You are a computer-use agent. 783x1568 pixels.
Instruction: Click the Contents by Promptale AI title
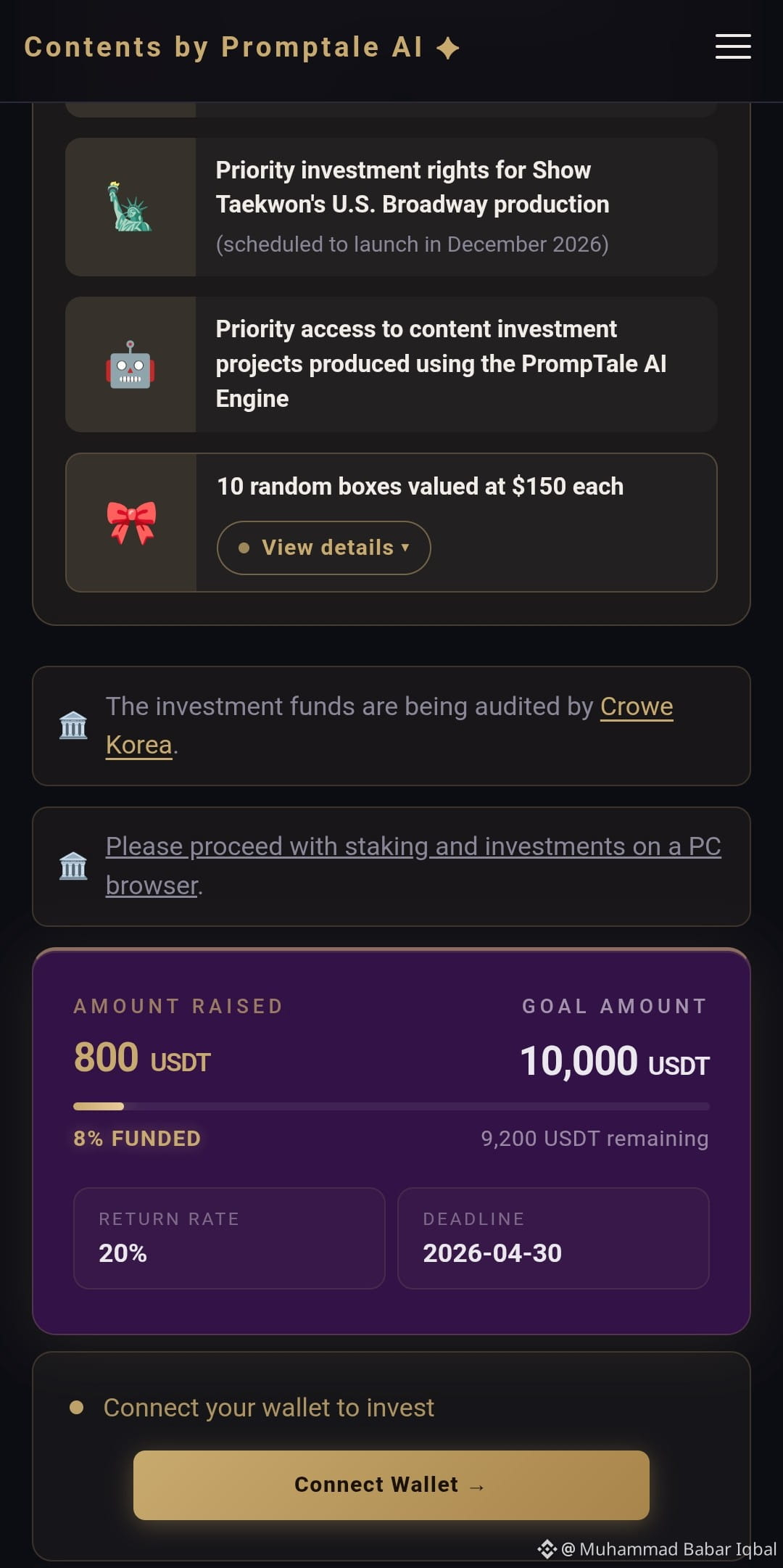pyautogui.click(x=223, y=47)
